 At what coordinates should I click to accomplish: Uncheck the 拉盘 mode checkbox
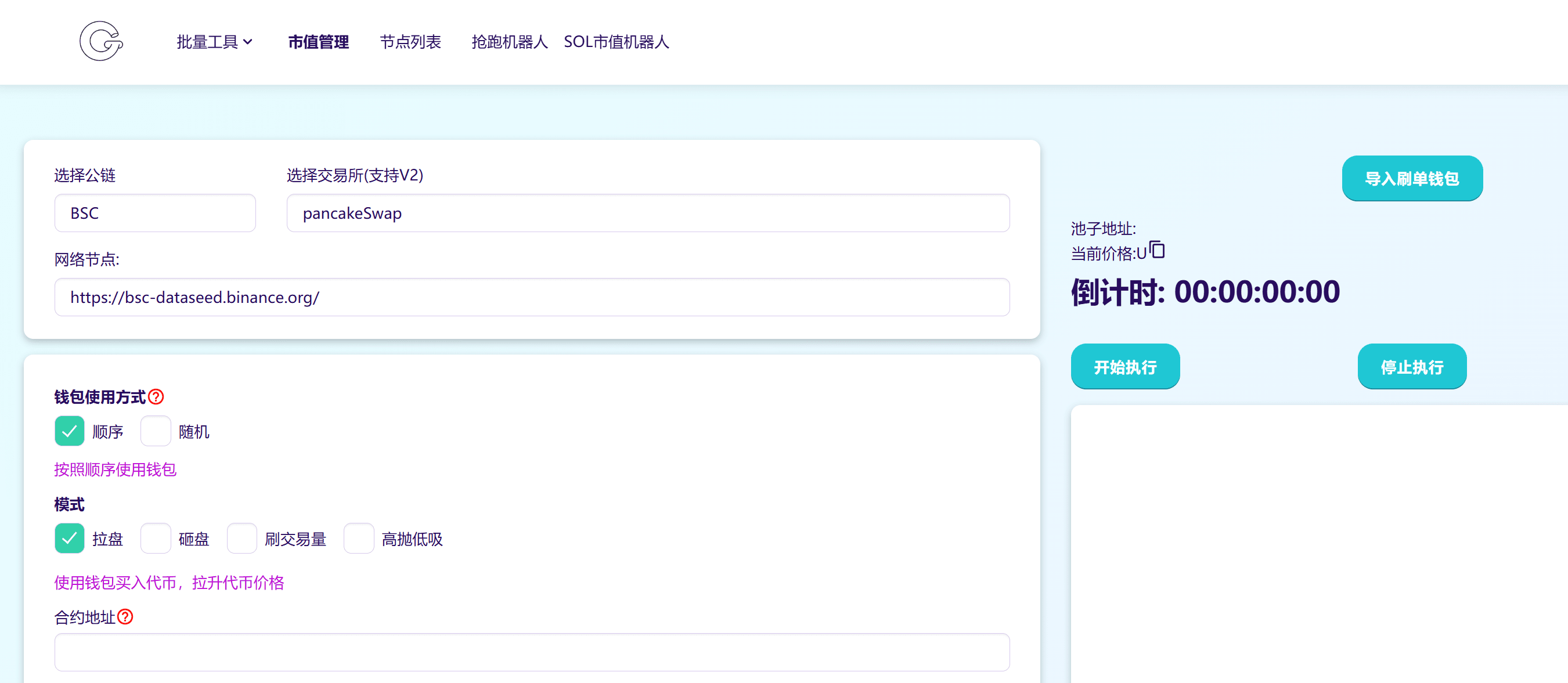click(x=70, y=539)
